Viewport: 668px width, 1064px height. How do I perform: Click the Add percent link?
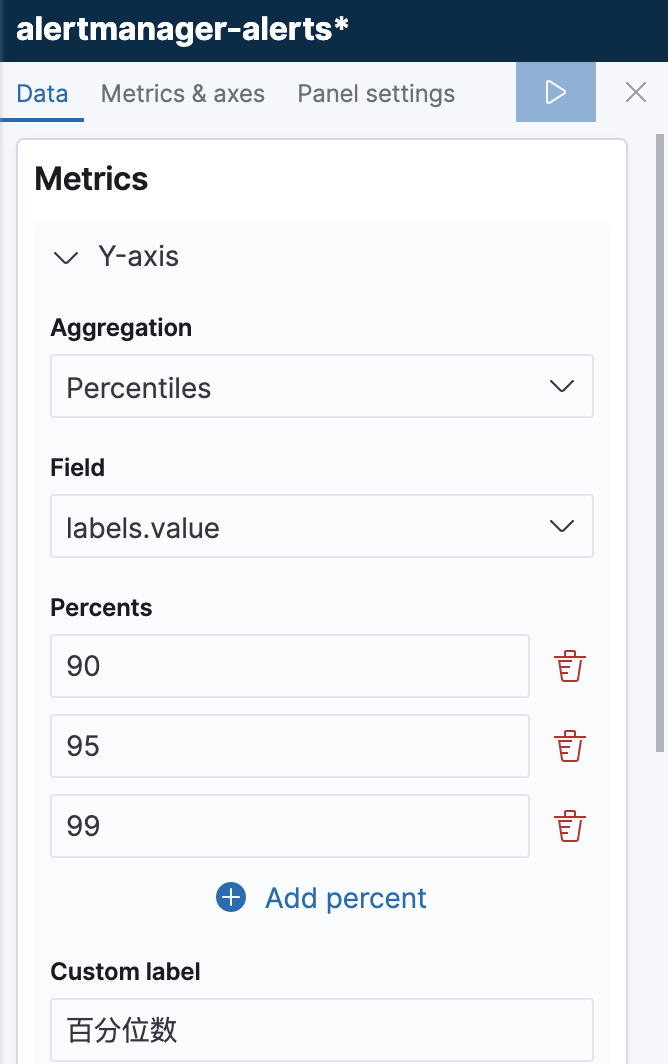pyautogui.click(x=346, y=898)
